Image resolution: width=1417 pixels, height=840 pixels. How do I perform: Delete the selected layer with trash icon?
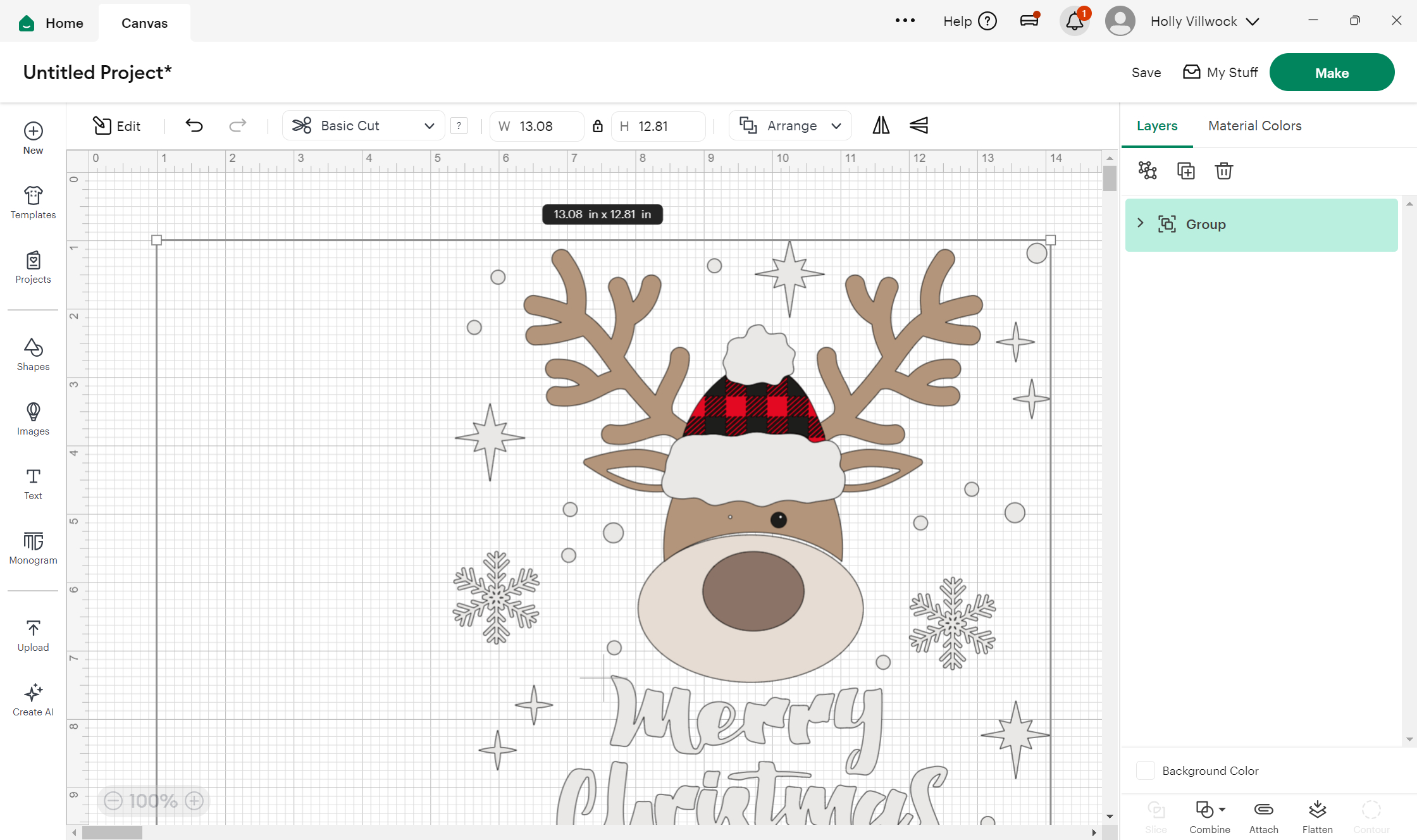click(1223, 171)
